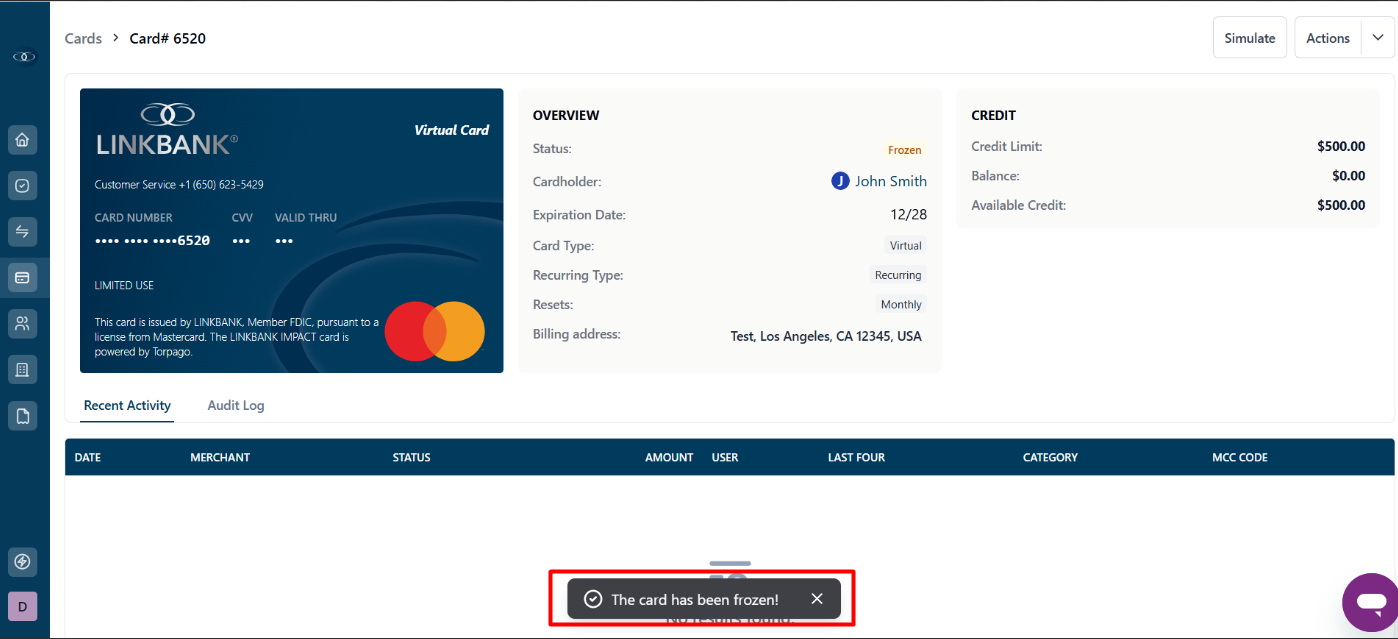Select the Cards icon in the sidebar
Viewport: 1398px width, 639px height.
pos(23,277)
